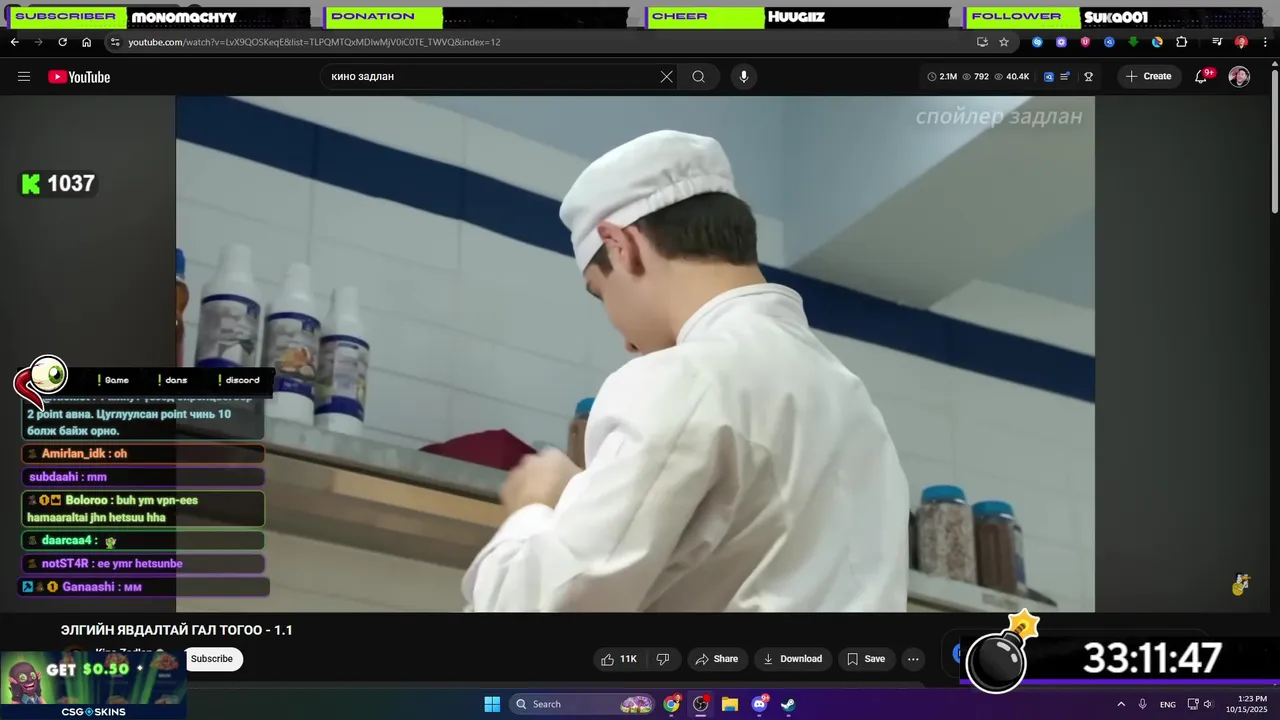Bookmark this page with the star icon
The width and height of the screenshot is (1280, 720).
(1004, 42)
